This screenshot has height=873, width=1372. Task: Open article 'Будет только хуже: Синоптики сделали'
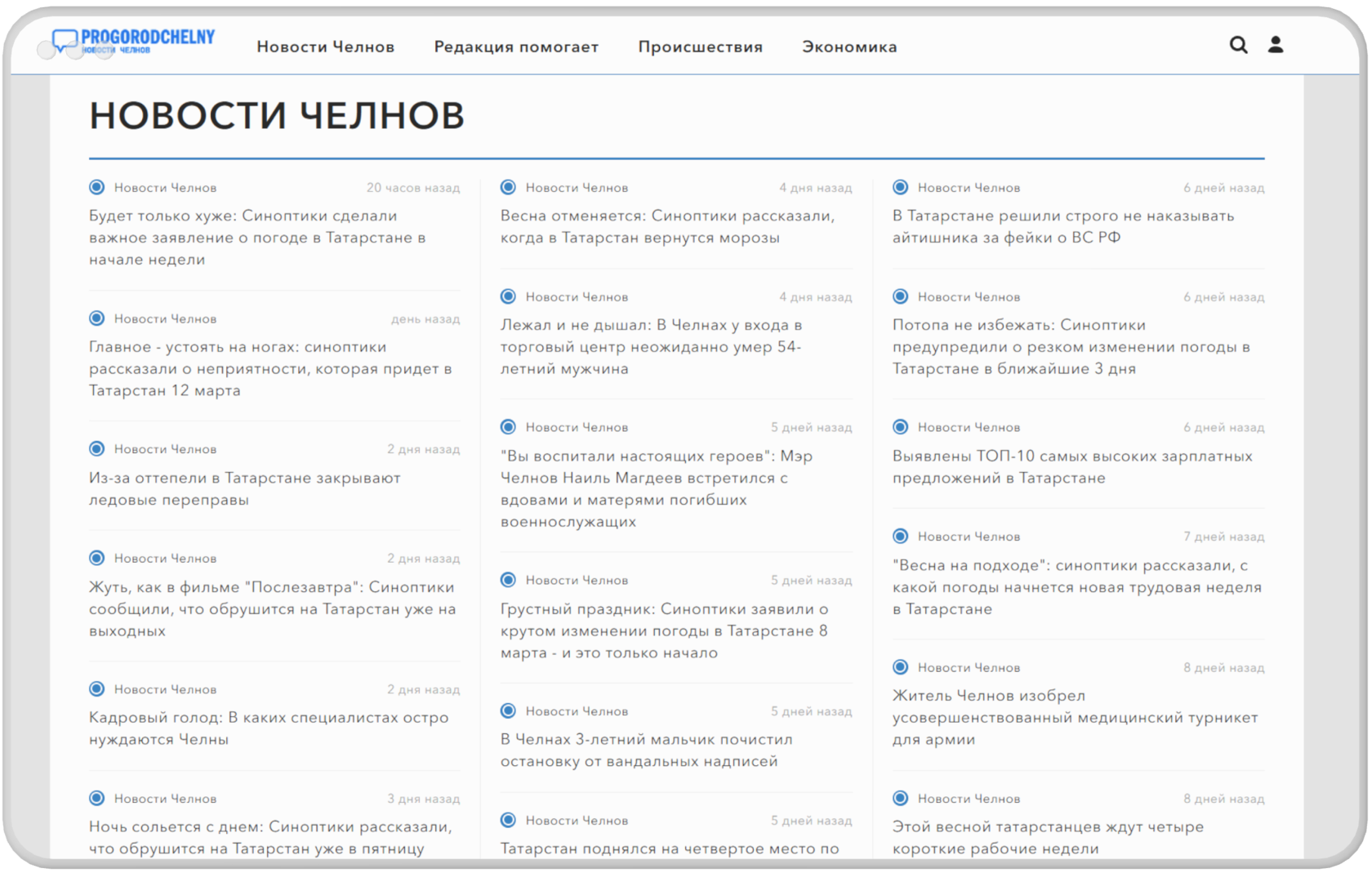tap(257, 238)
